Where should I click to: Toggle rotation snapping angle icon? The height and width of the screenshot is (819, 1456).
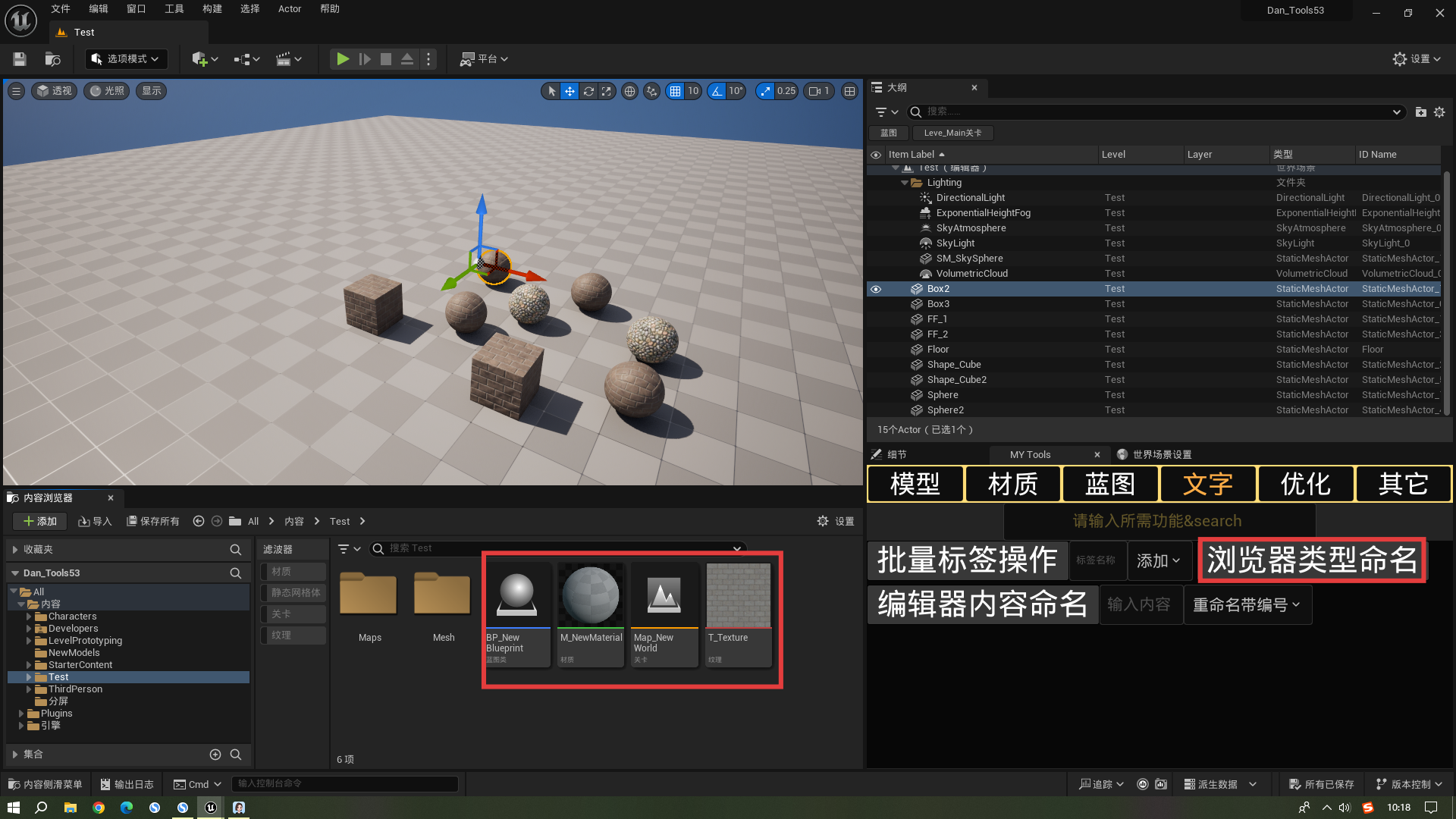coord(717,91)
